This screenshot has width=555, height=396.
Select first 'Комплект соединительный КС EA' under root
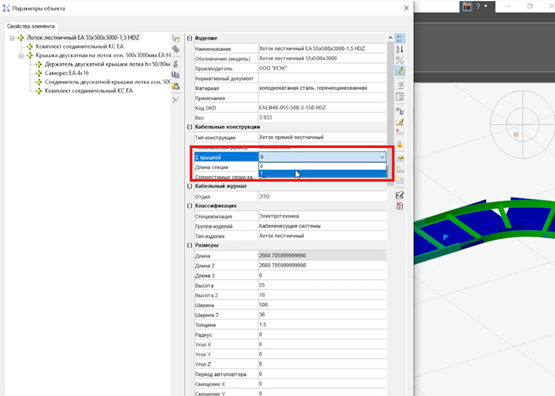pos(80,46)
